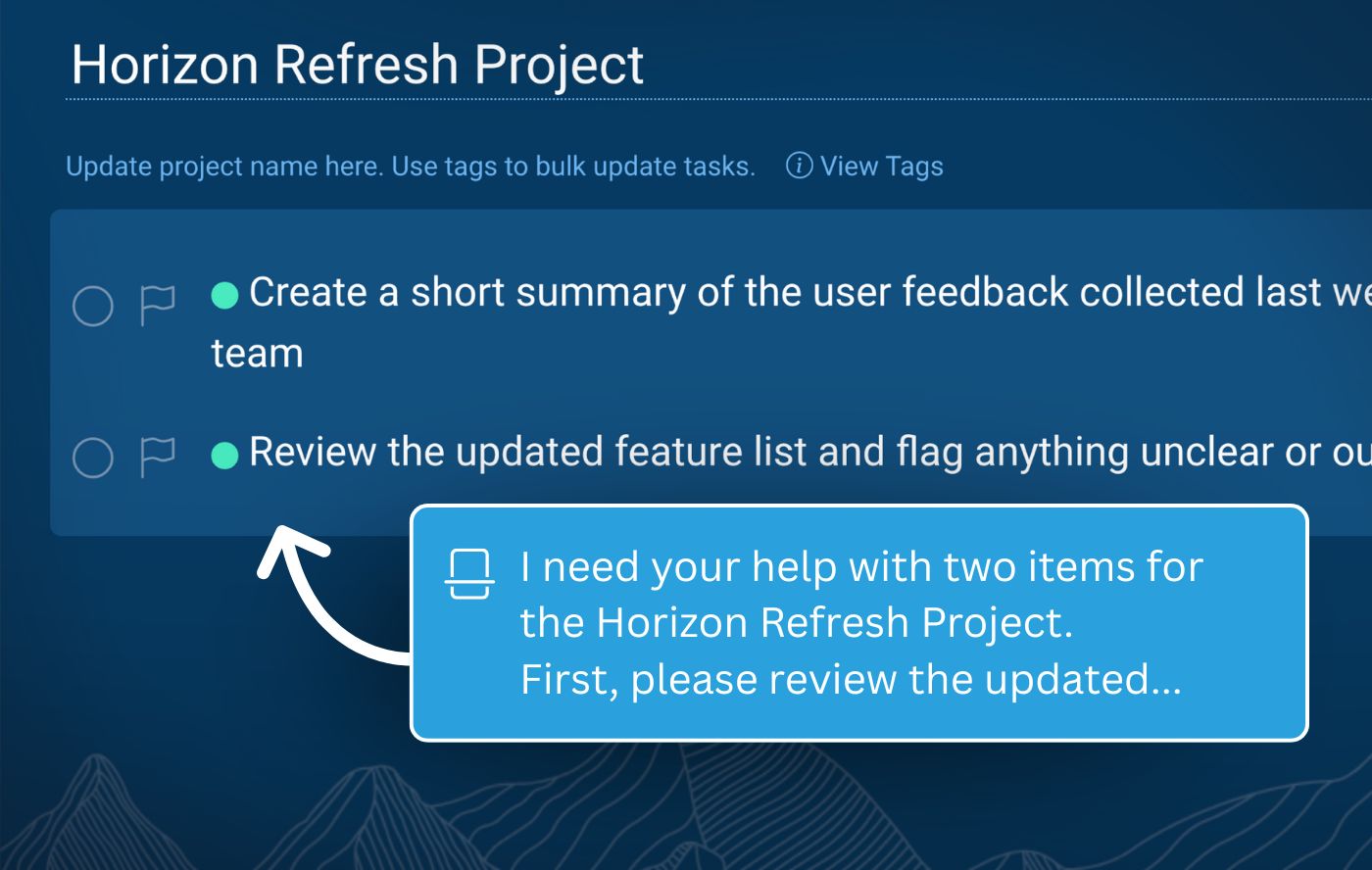Screen dimensions: 1372x870
Task: Click the info icon beside View Tags
Action: tap(799, 166)
